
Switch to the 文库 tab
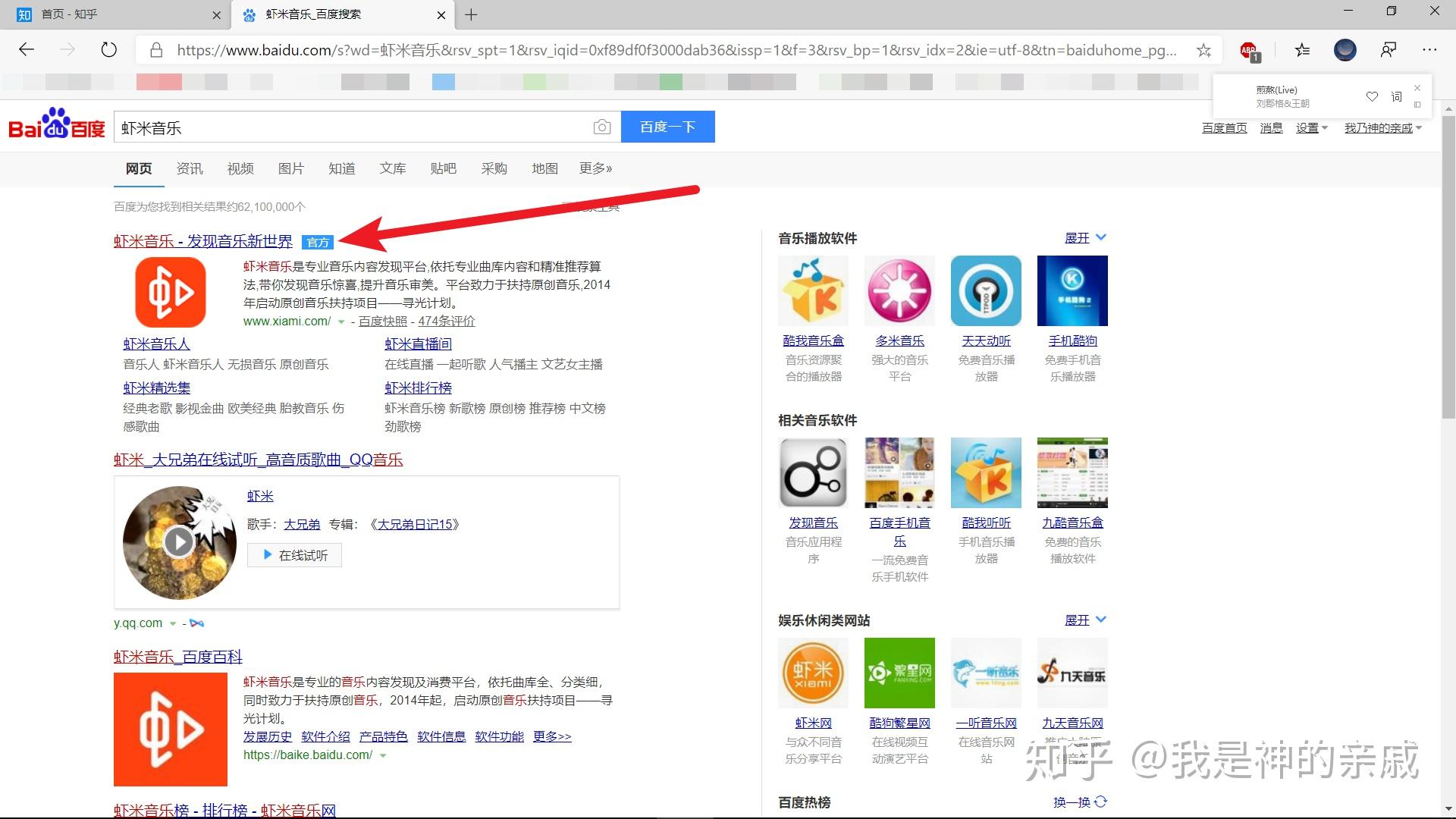pyautogui.click(x=393, y=168)
